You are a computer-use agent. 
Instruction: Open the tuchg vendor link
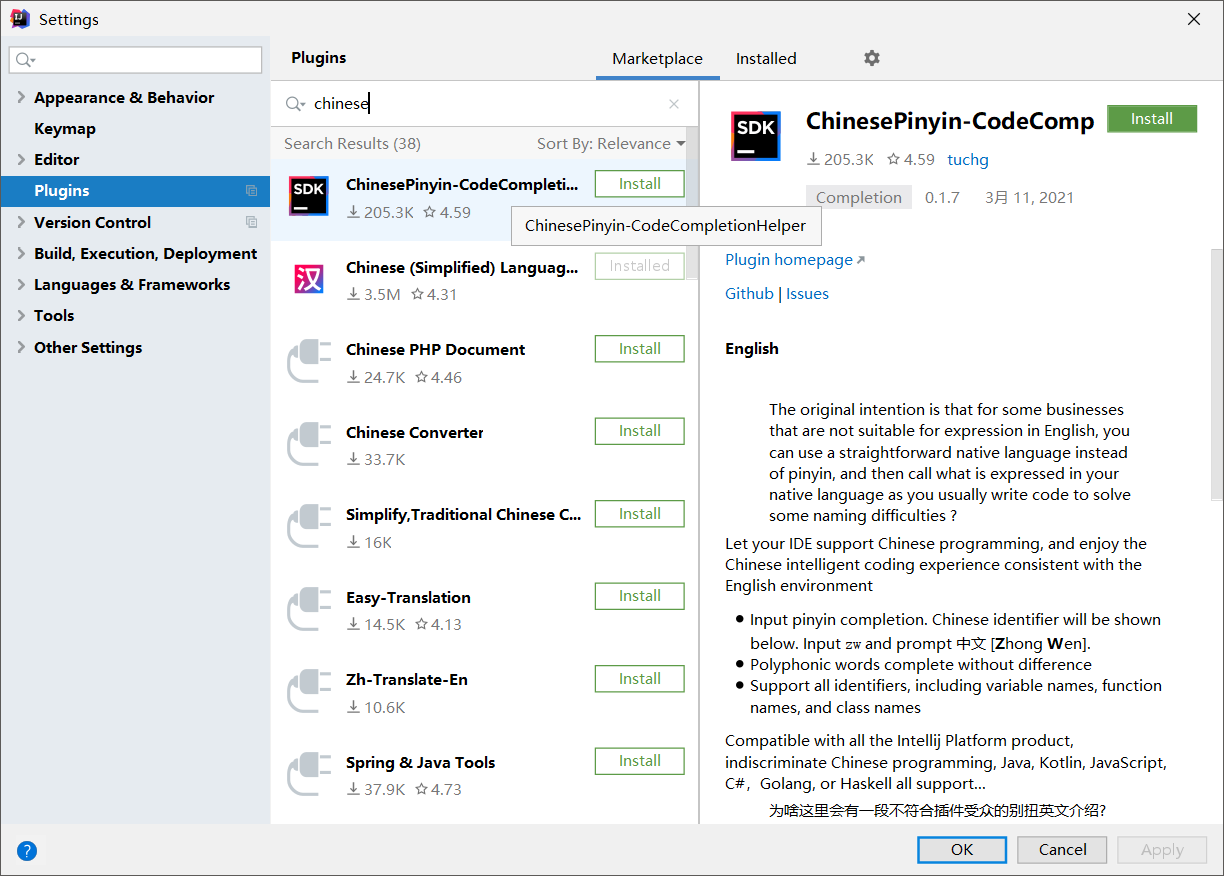pos(968,160)
